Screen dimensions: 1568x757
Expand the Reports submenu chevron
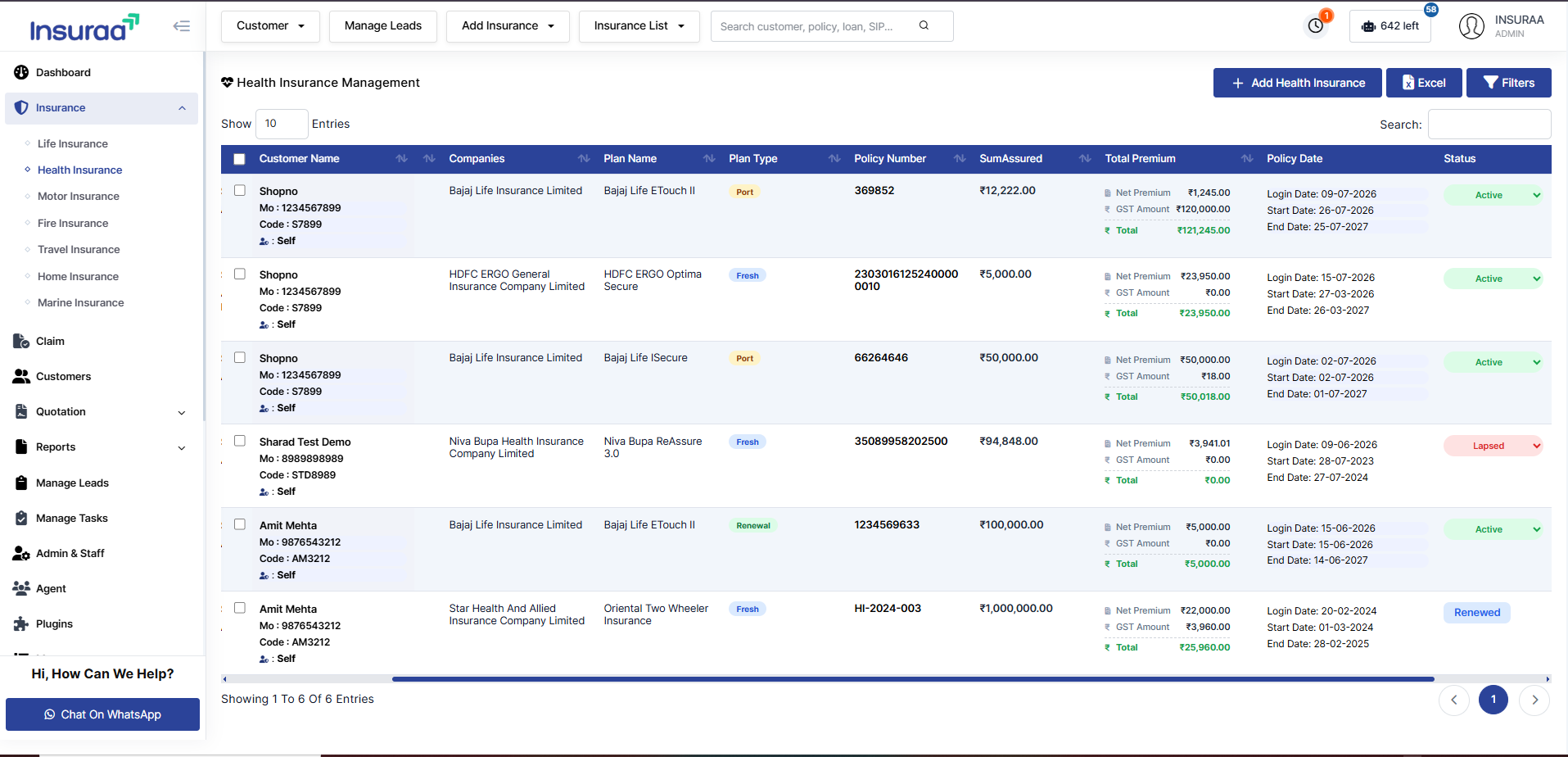point(182,447)
